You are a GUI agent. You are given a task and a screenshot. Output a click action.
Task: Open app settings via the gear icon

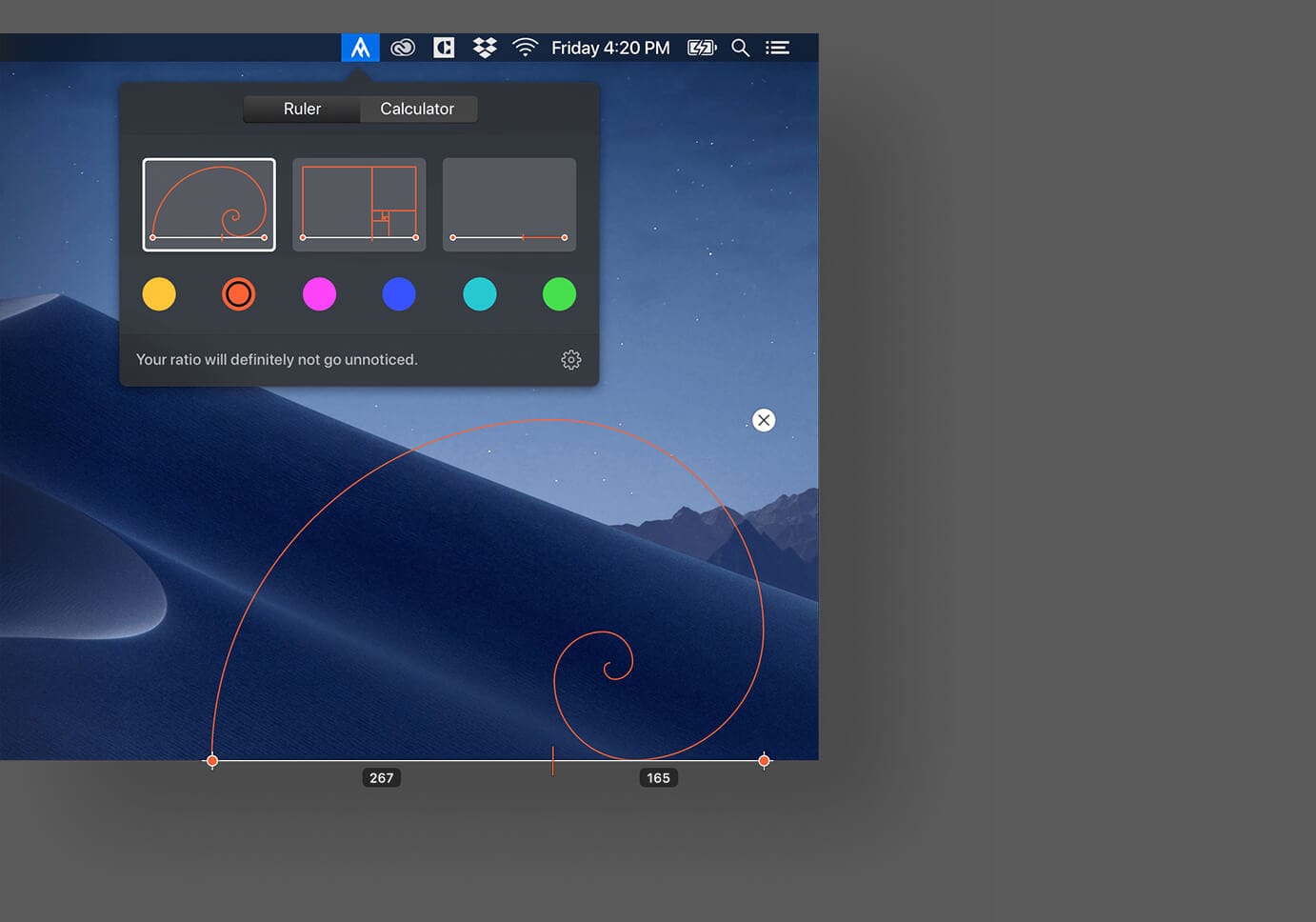pos(570,359)
